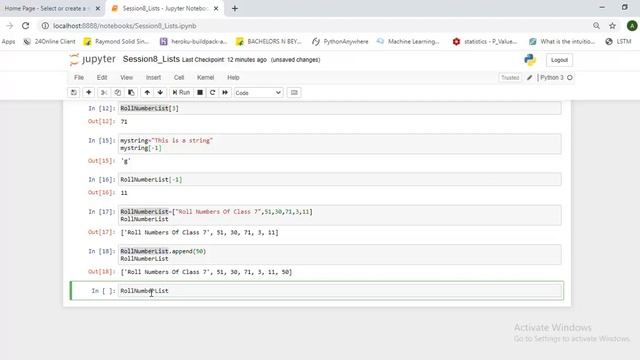Open the BACHELORS N BEY bookmark
Screen dimensions: 640x360
(269, 42)
